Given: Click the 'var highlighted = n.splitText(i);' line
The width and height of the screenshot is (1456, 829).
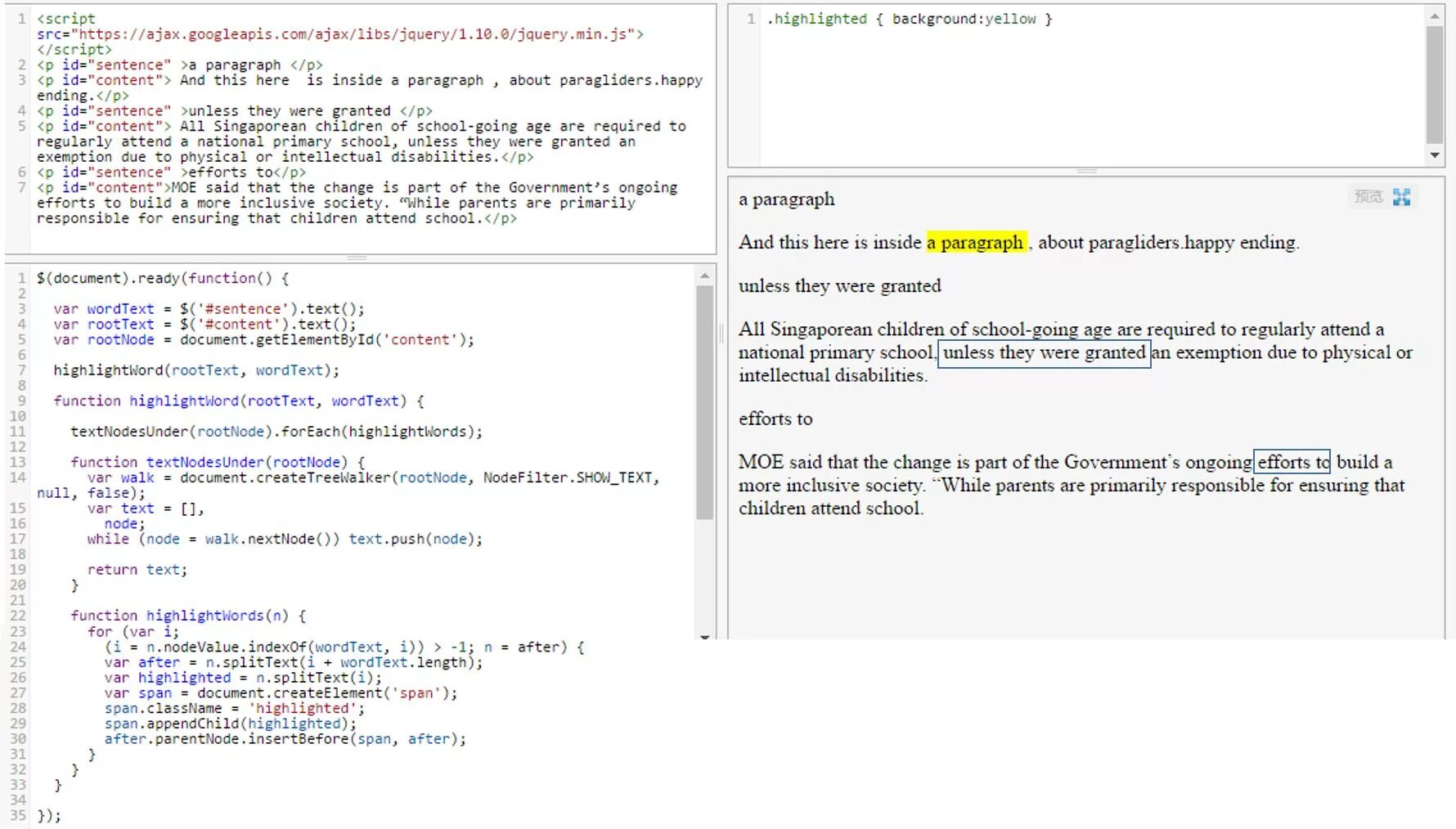Looking at the screenshot, I should click(x=243, y=678).
